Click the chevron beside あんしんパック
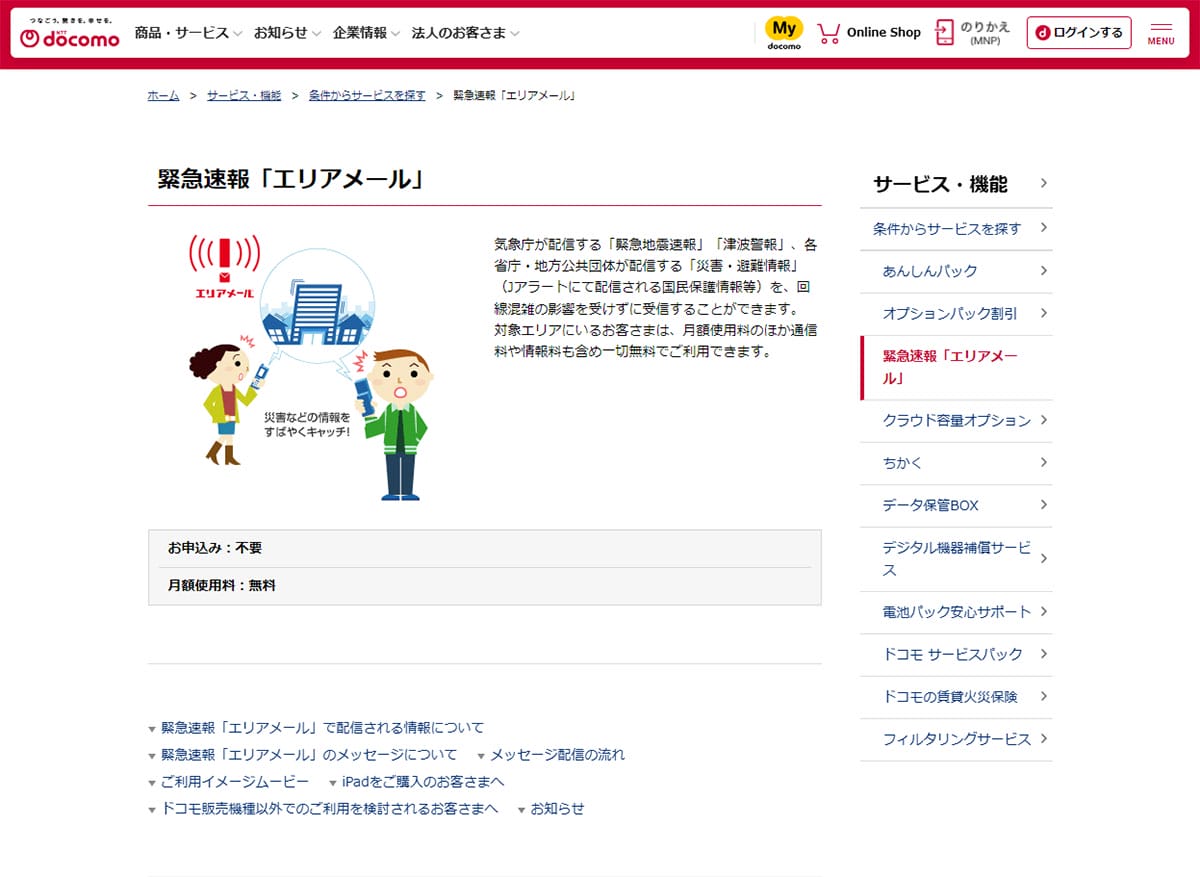Viewport: 1200px width, 877px height. (x=1043, y=271)
